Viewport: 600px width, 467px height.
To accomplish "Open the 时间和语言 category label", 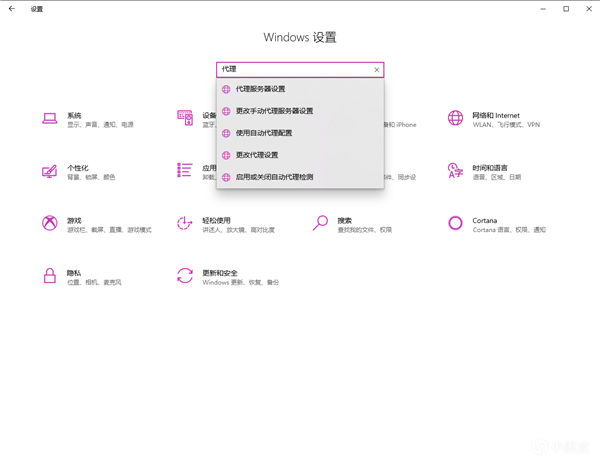I will (490, 168).
